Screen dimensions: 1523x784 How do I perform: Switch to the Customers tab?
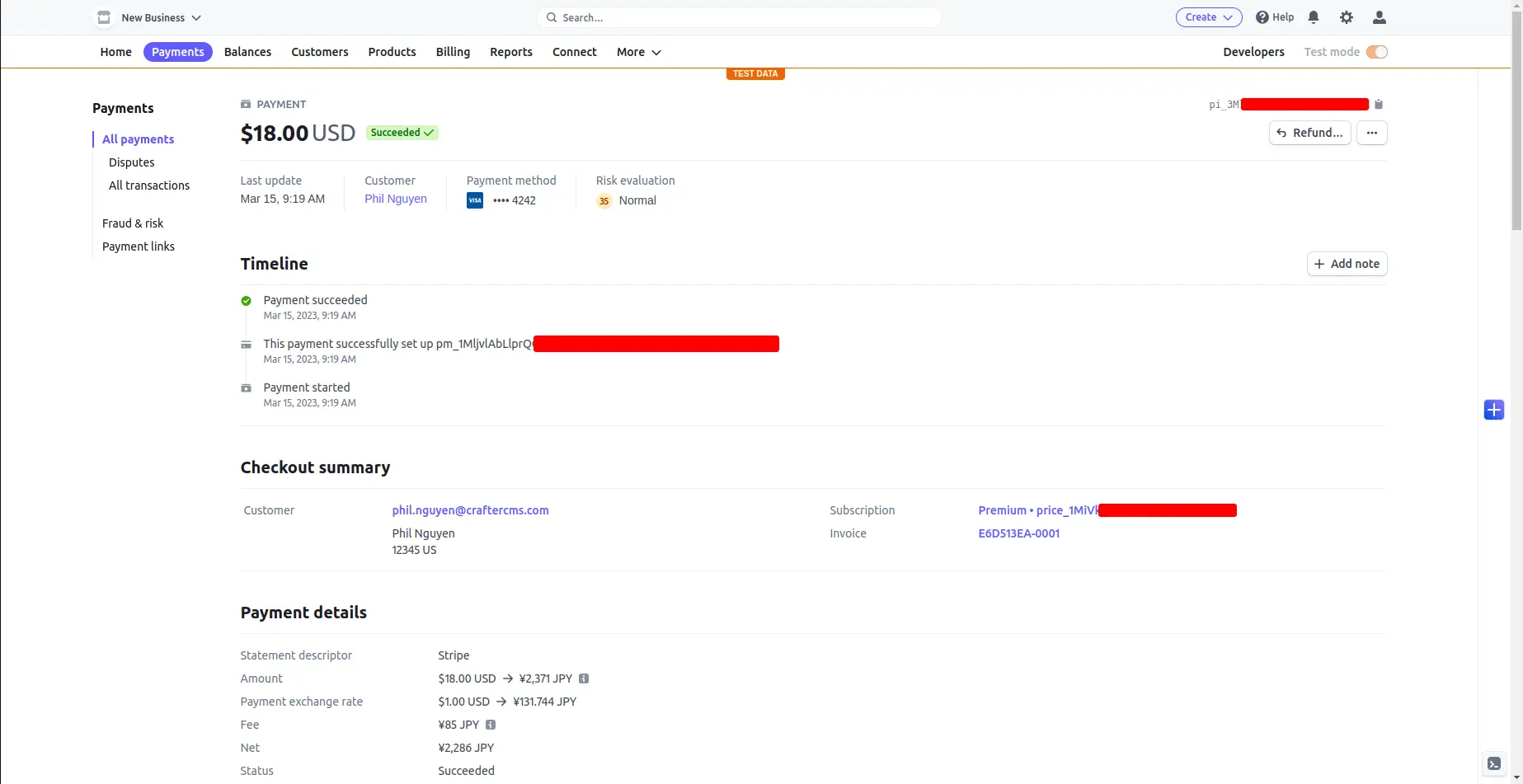pos(319,52)
